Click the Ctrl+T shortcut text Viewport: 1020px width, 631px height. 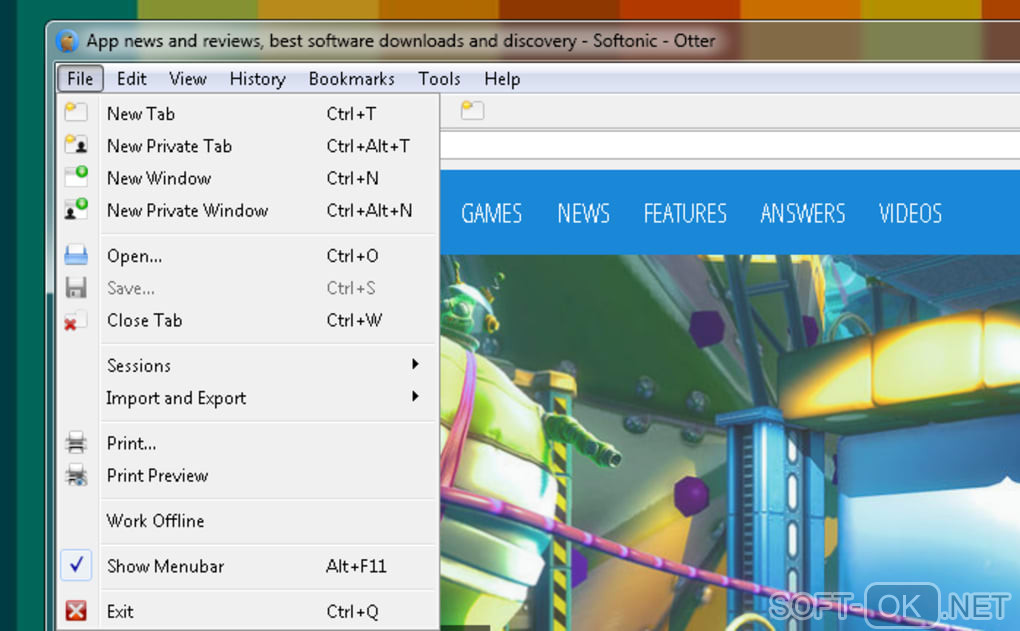pos(351,114)
